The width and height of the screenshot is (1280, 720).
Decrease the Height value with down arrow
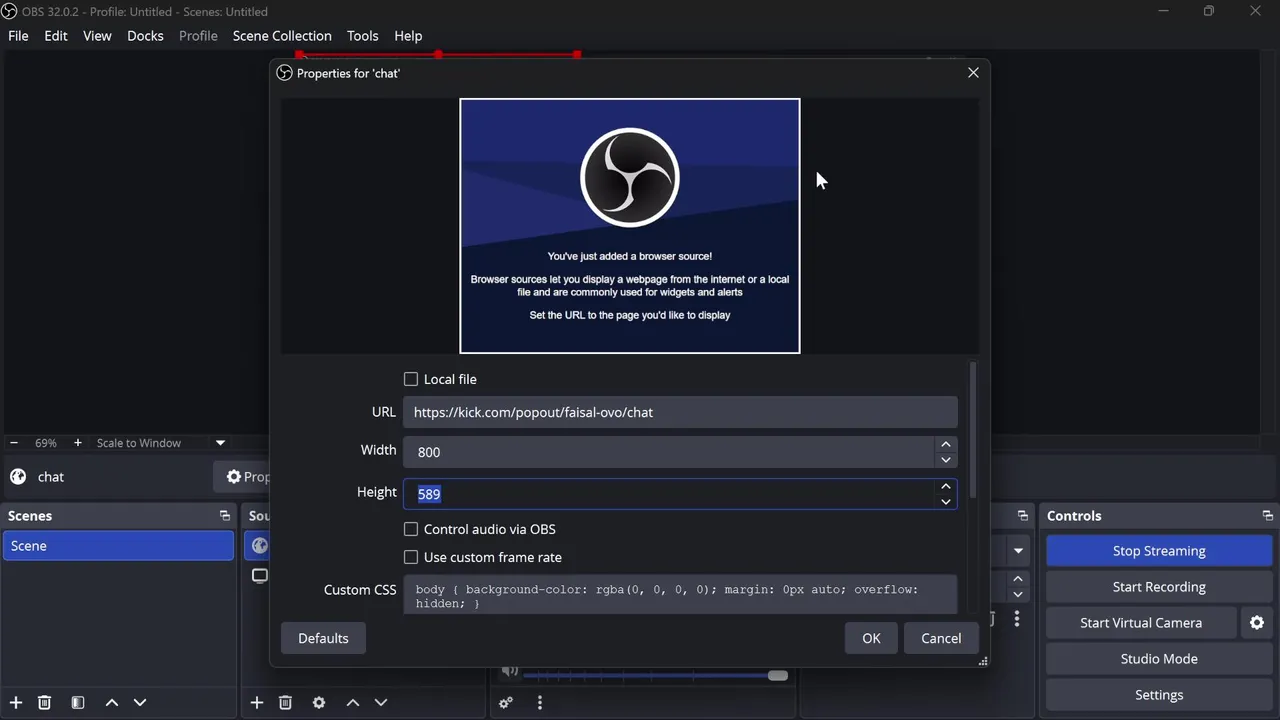946,502
